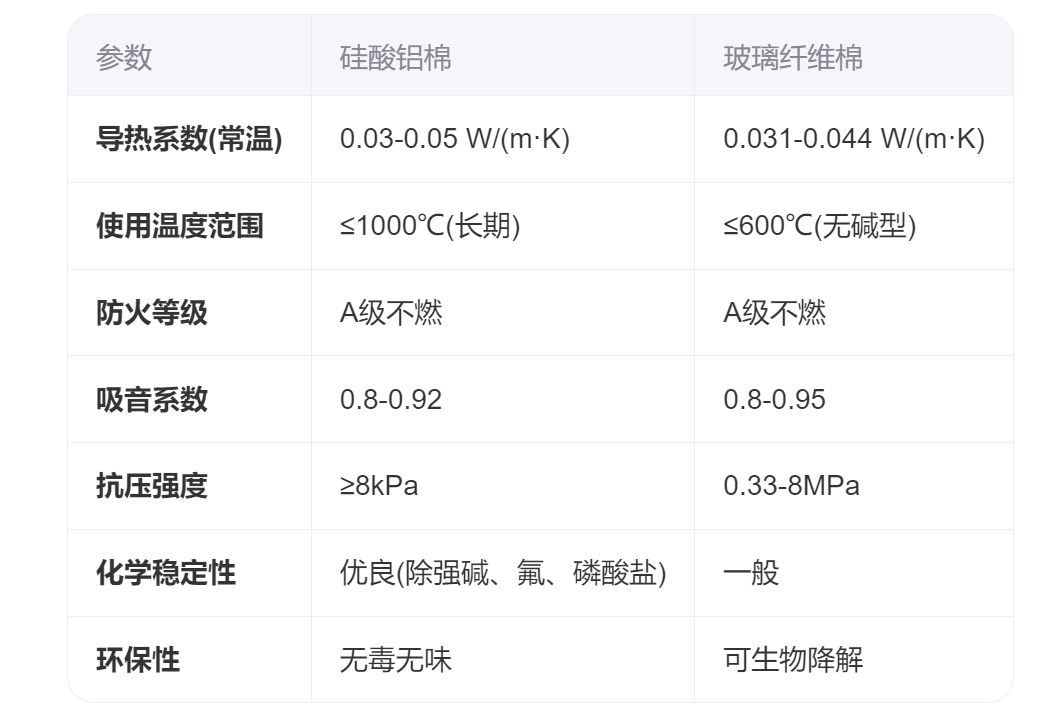Screen dimensions: 1040x707
Task: Click the 优良(除强碱、氟、磷酸盐) cell
Action: [503, 573]
